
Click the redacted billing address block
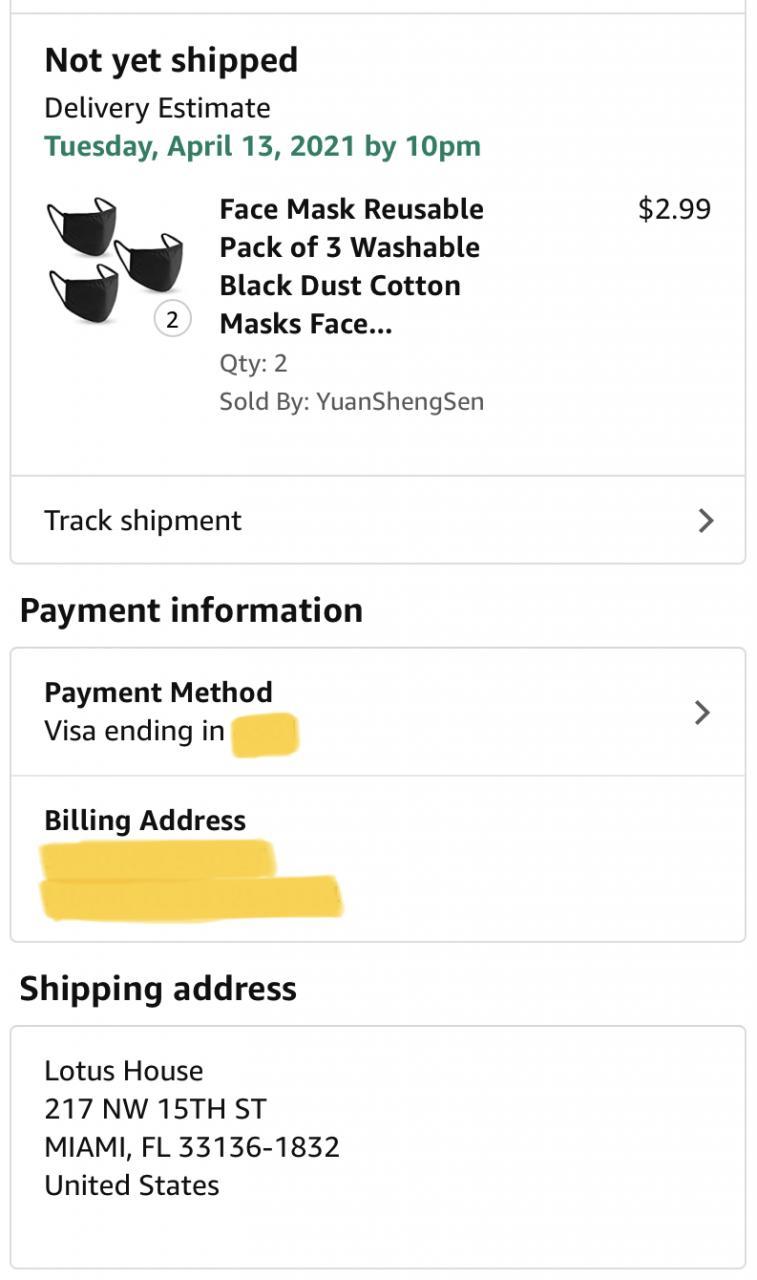click(190, 880)
